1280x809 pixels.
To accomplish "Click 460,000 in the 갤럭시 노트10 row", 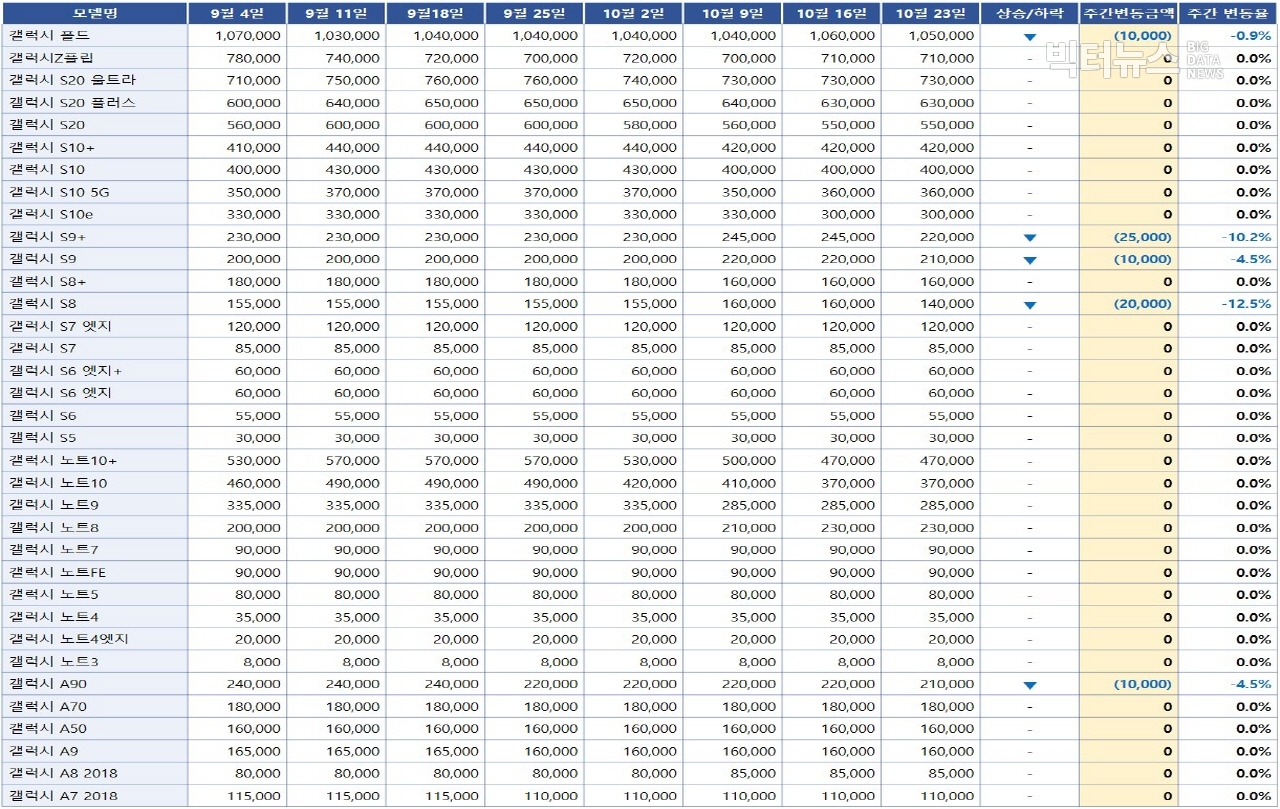I will click(254, 483).
